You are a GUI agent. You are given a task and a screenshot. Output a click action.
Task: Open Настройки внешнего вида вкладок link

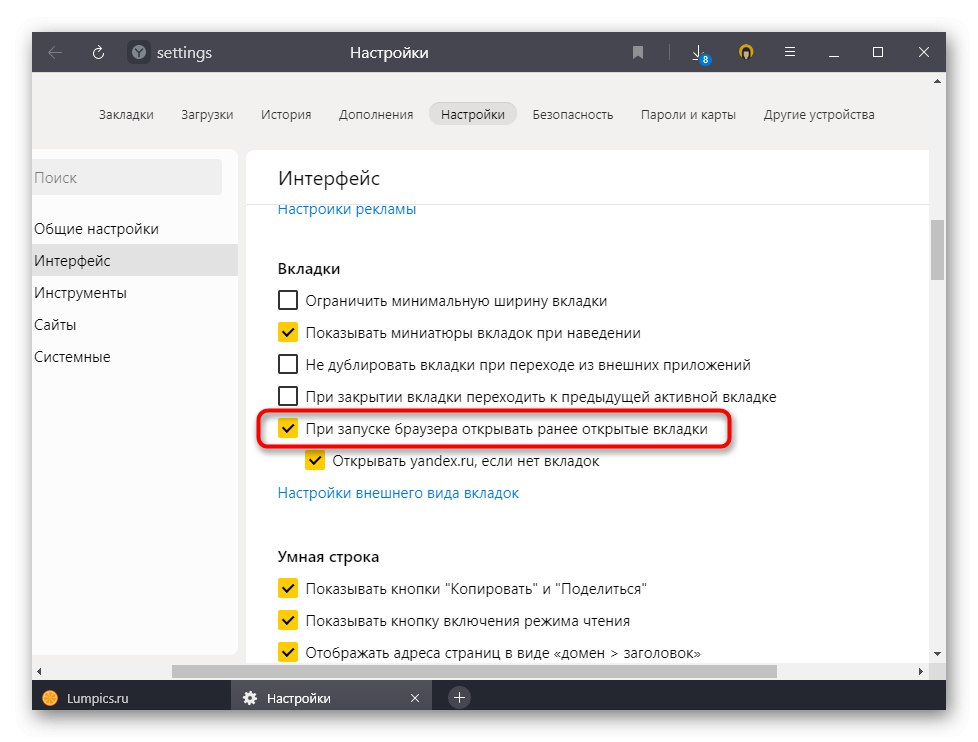tap(398, 493)
